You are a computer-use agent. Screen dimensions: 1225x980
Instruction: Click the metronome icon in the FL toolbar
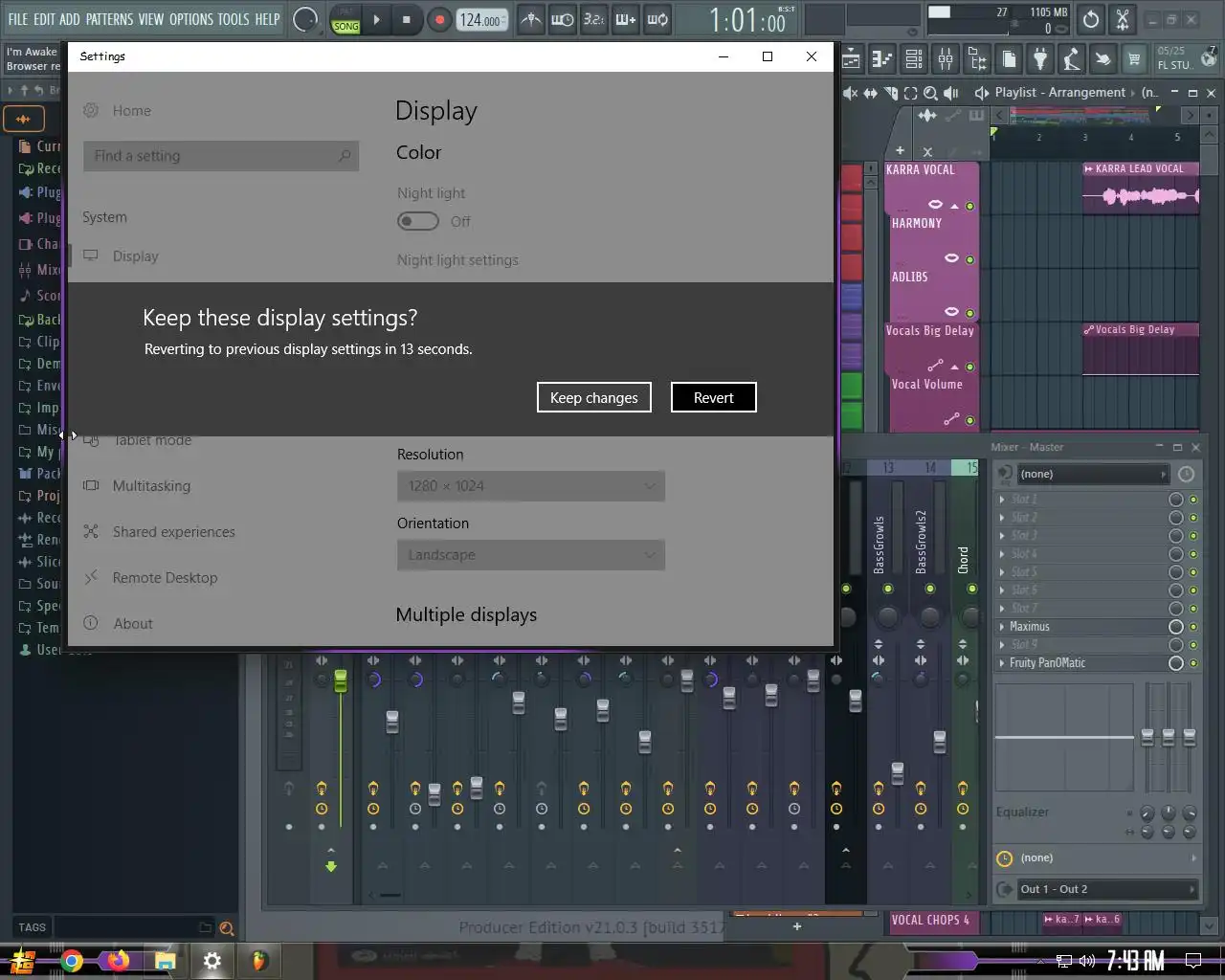(530, 19)
